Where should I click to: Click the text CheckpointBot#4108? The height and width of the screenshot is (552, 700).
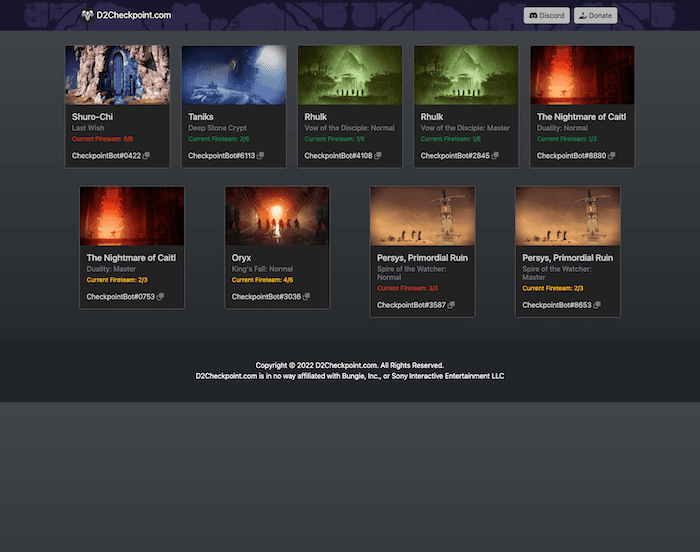coord(338,156)
